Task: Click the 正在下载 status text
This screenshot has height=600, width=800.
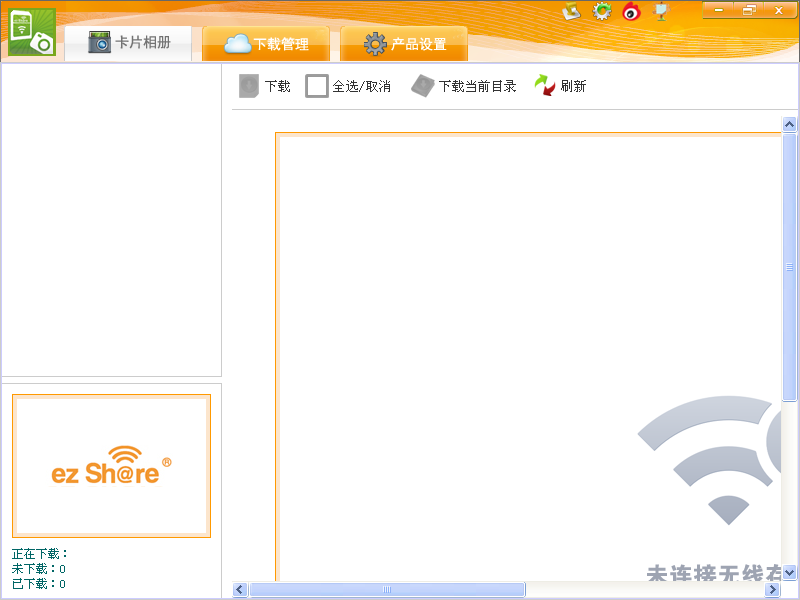Action: 40,554
